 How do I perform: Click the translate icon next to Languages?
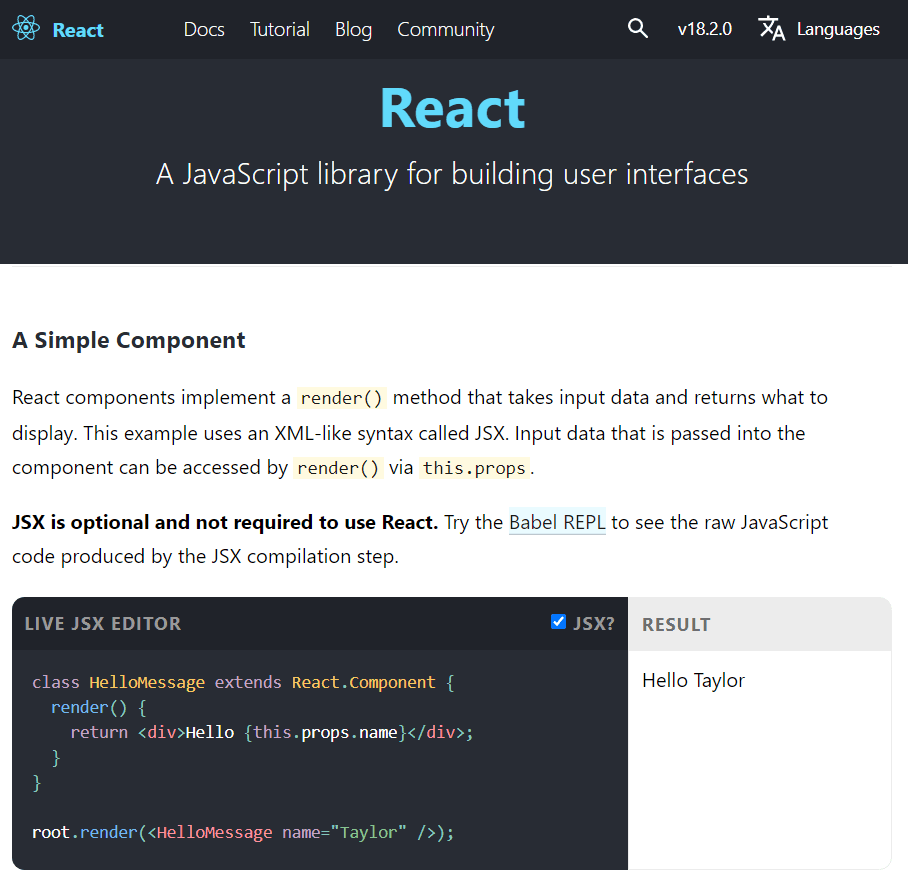pyautogui.click(x=771, y=29)
